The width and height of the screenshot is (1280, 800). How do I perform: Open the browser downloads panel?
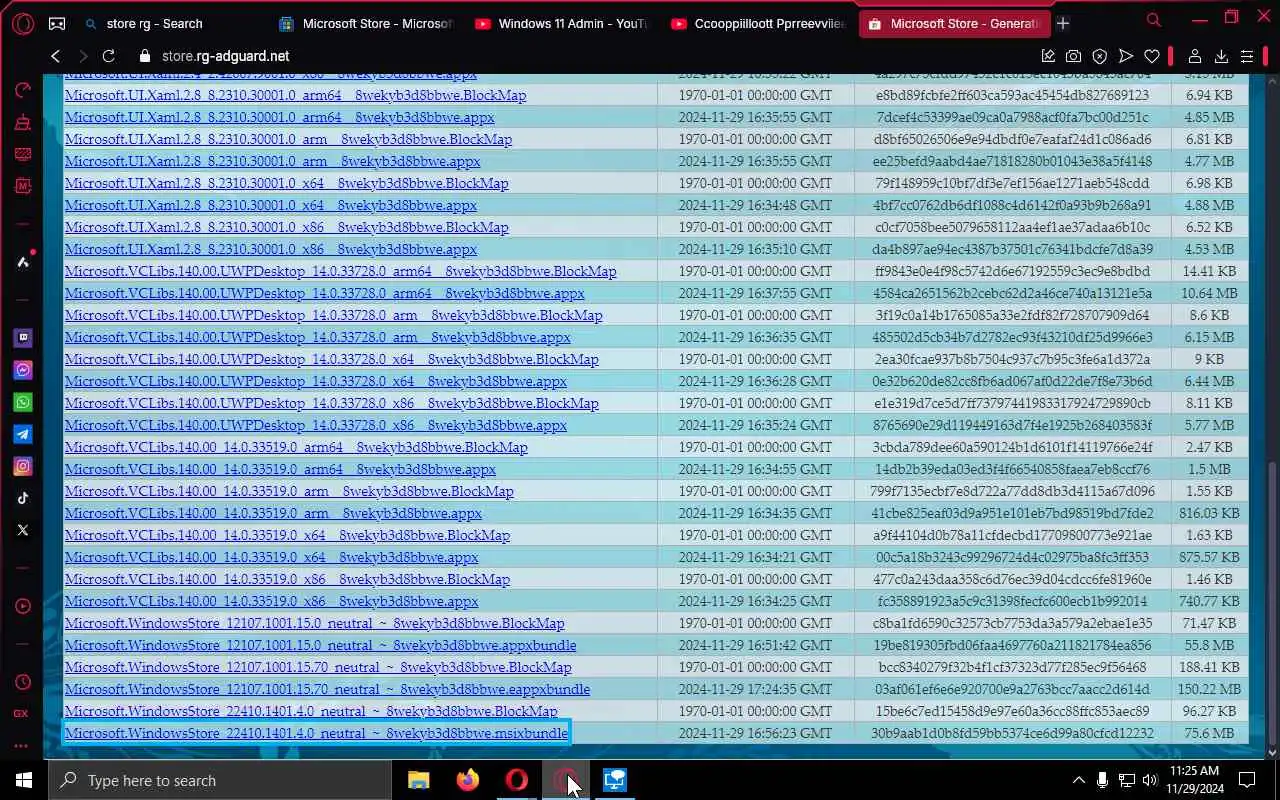point(1221,57)
